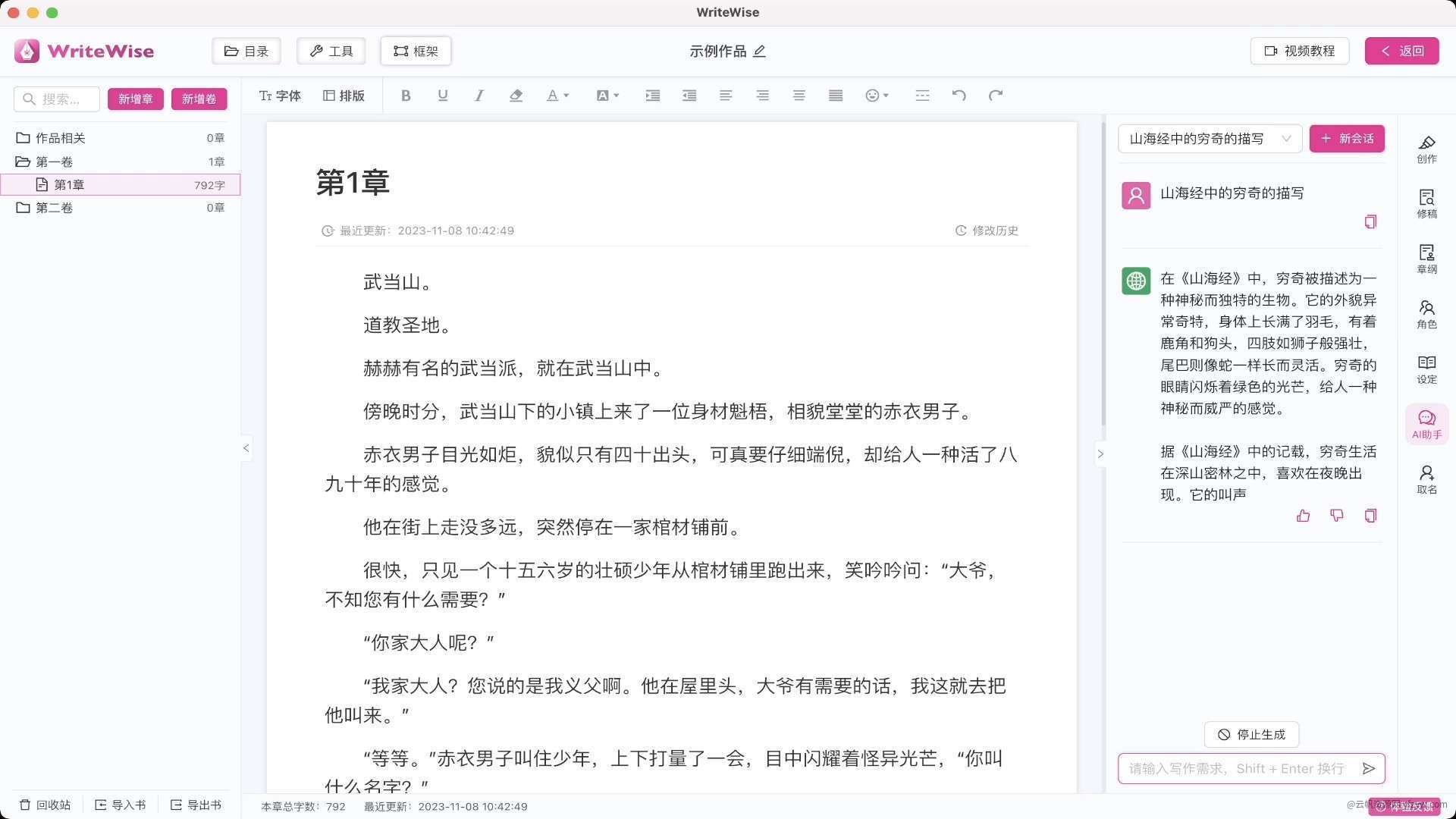This screenshot has height=819, width=1456.
Task: Open the conversation selector dropdown
Action: tap(1210, 139)
